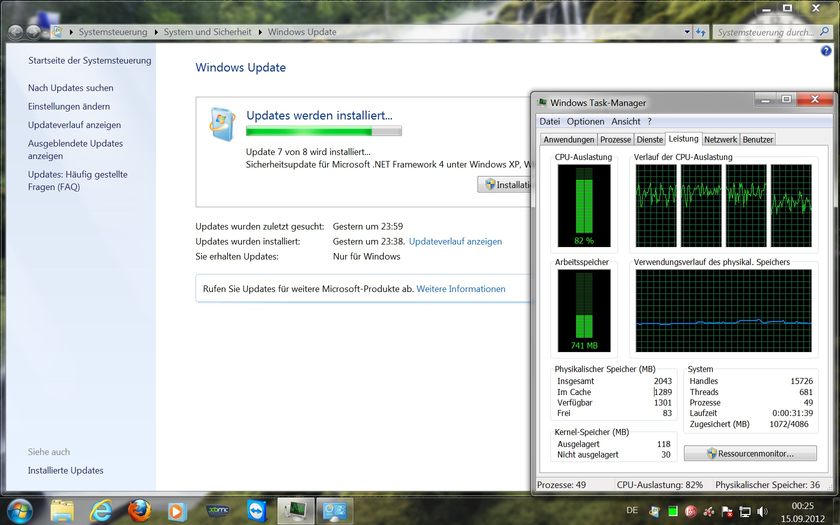Click the Systemsteuerung breadcrumb

click(x=112, y=32)
